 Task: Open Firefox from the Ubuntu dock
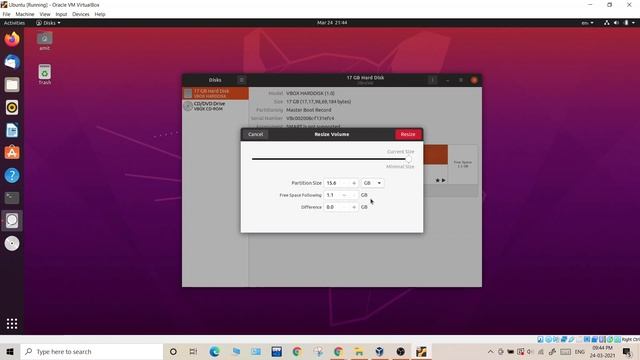tap(12, 40)
